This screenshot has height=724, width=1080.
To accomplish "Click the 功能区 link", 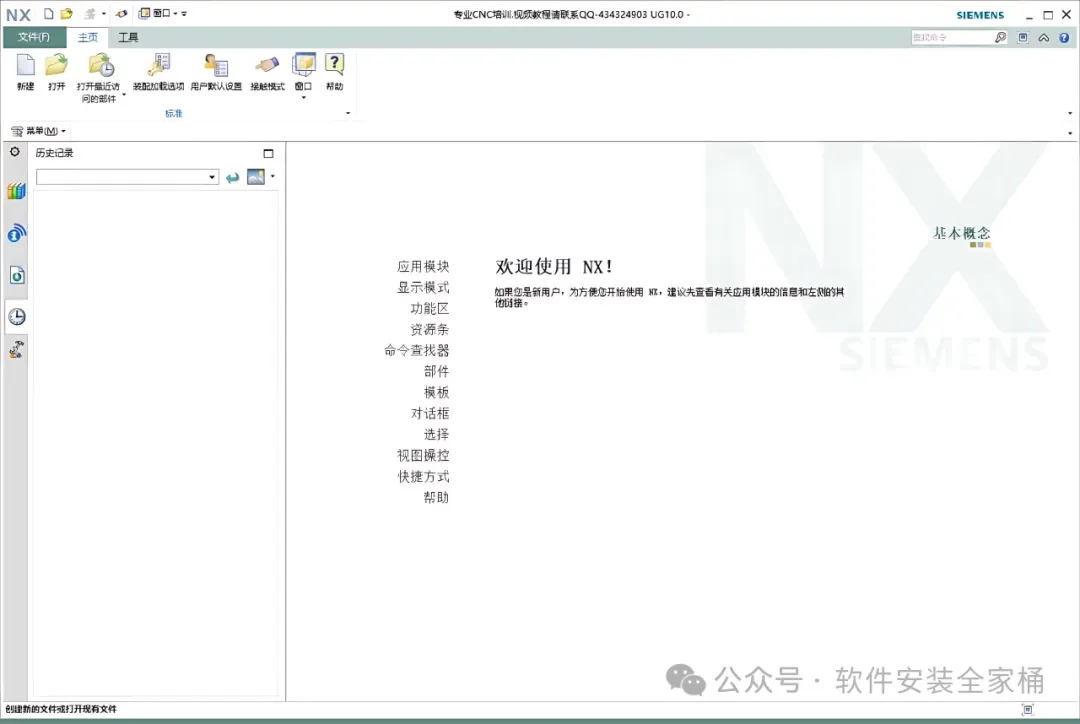I will [x=430, y=309].
